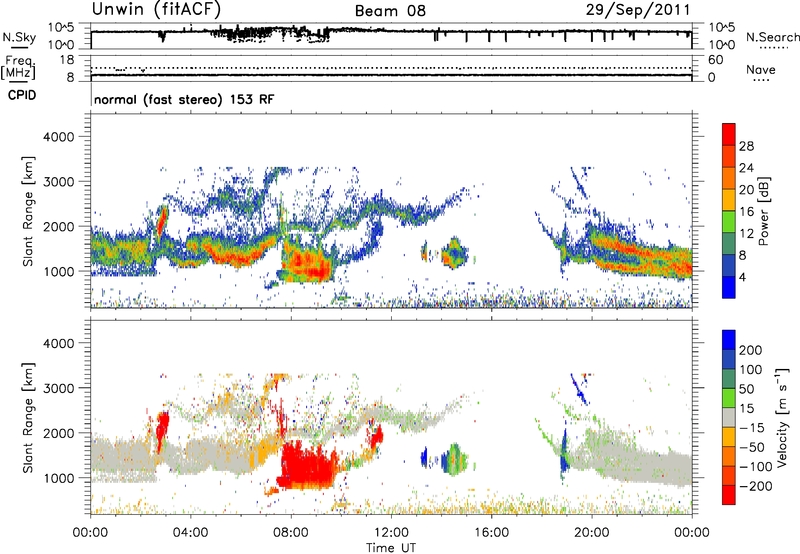Click the 'N.Sky' legend label

[19, 37]
